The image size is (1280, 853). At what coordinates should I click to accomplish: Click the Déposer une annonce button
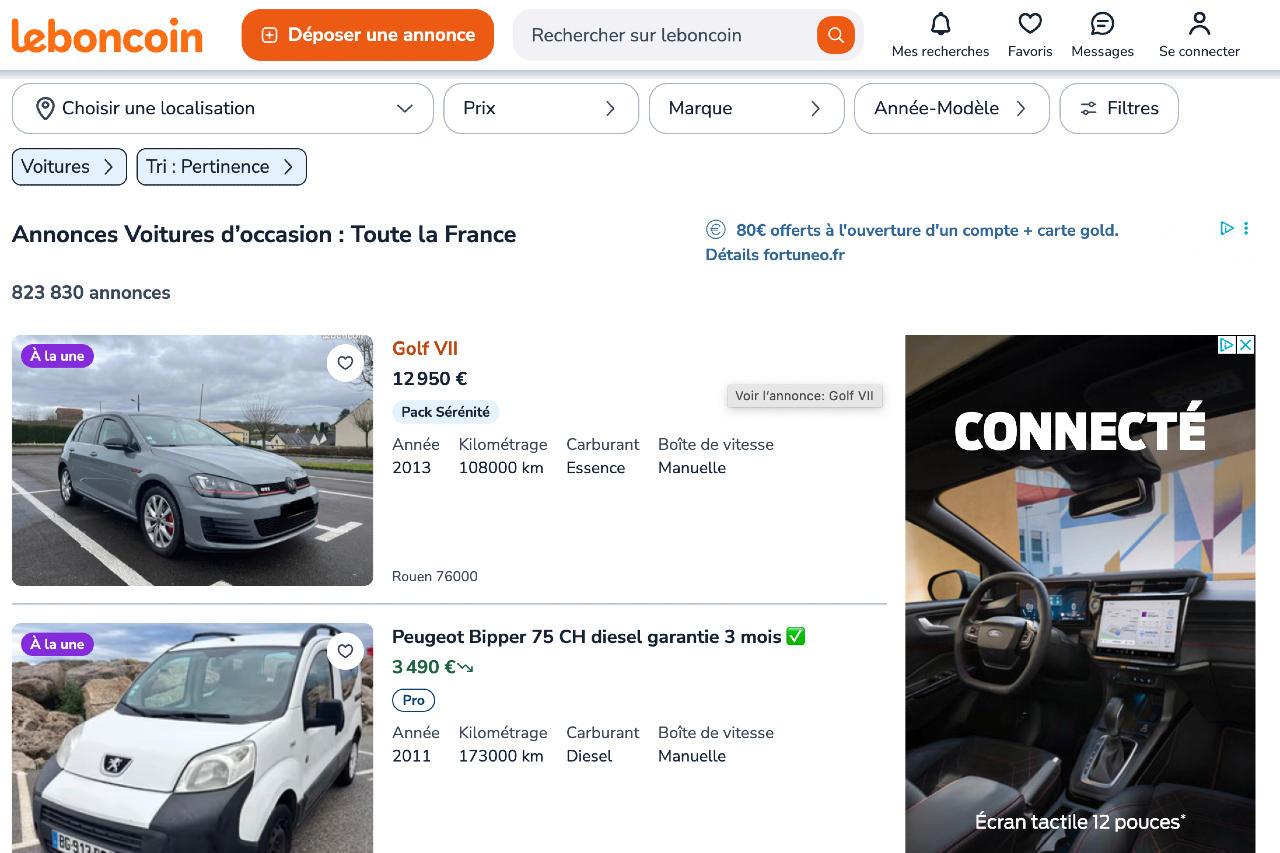[x=367, y=34]
